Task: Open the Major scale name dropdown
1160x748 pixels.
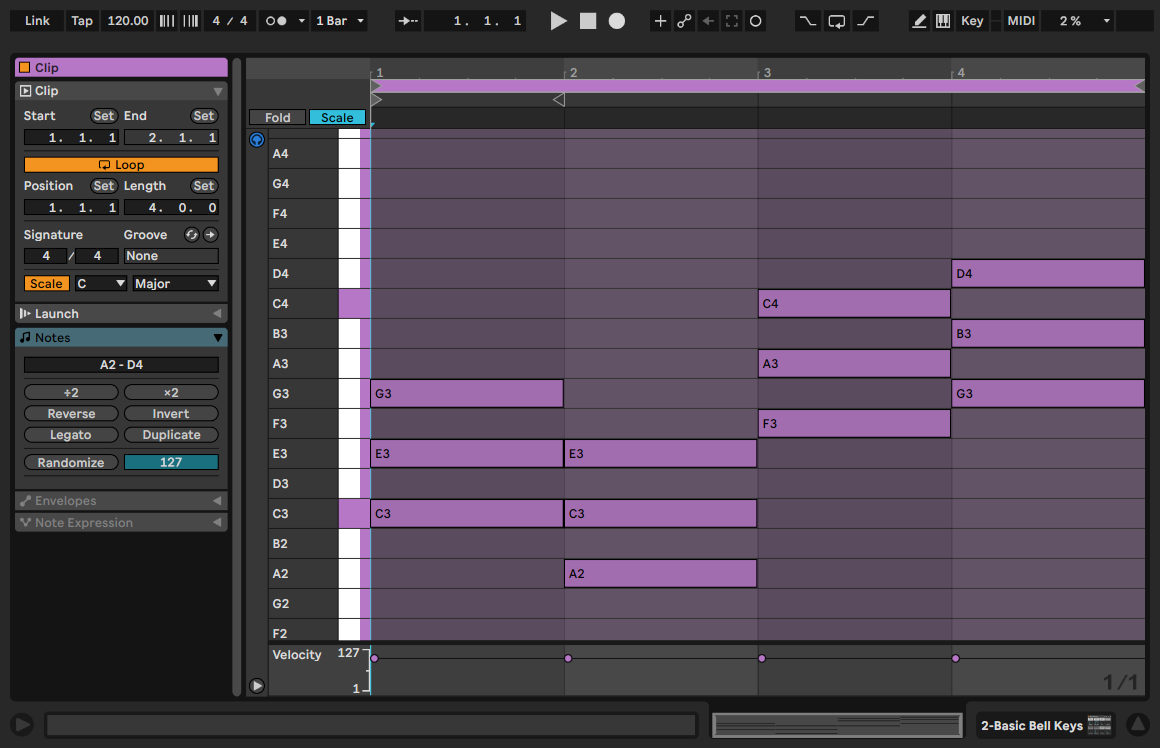Action: (175, 284)
